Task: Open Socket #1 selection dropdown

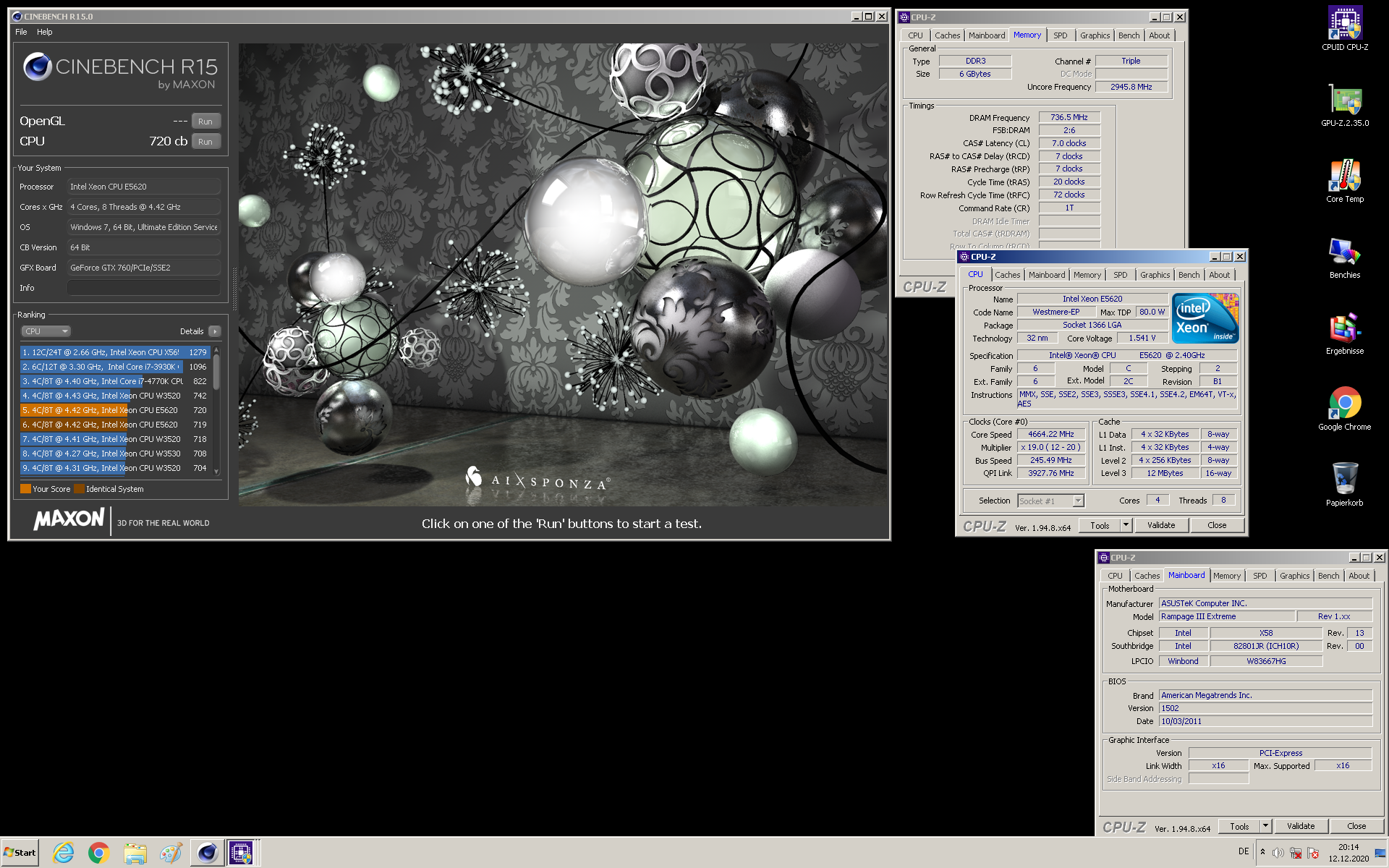Action: click(x=1050, y=501)
